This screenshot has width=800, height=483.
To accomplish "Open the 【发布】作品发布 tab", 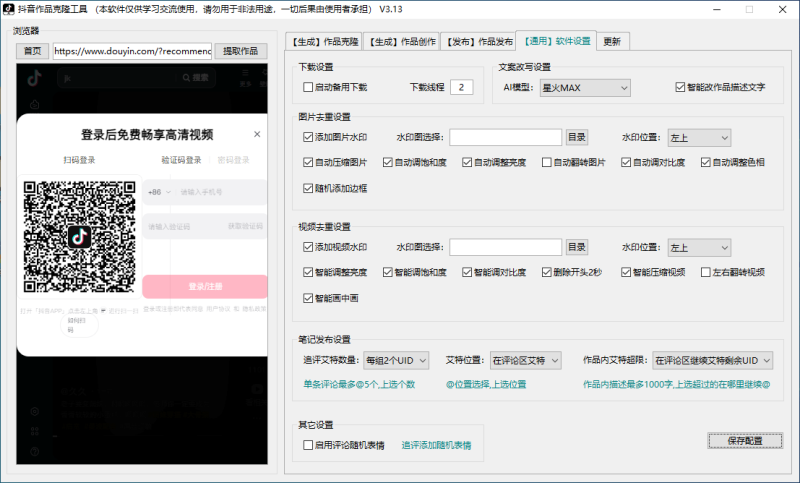I will click(x=479, y=42).
